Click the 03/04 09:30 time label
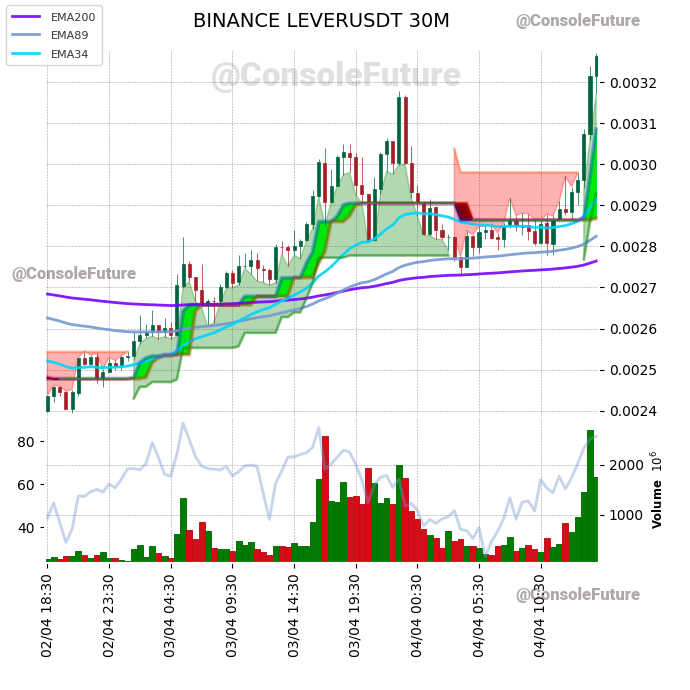Image resolution: width=690 pixels, height=690 pixels. (x=231, y=616)
